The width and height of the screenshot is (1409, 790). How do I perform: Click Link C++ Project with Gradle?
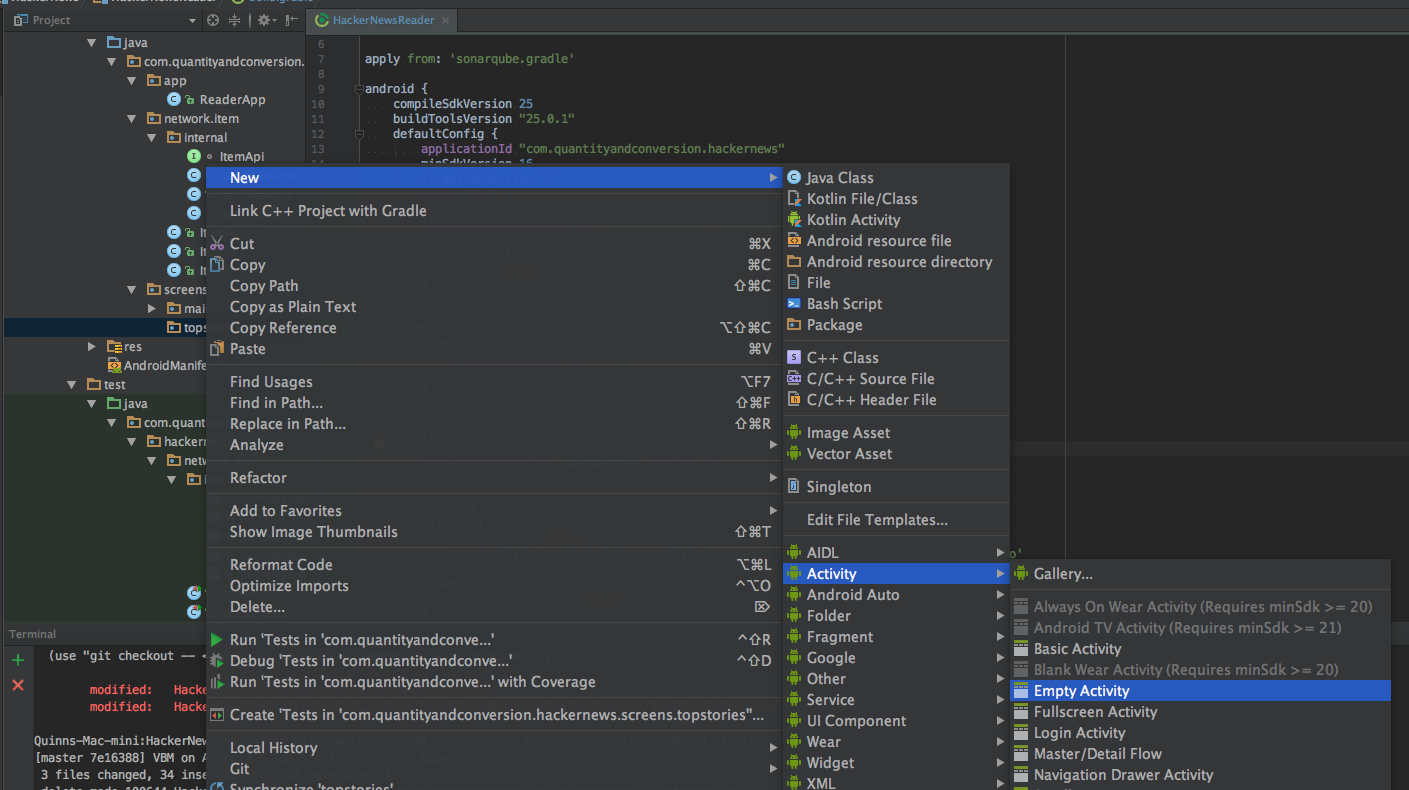coord(494,211)
